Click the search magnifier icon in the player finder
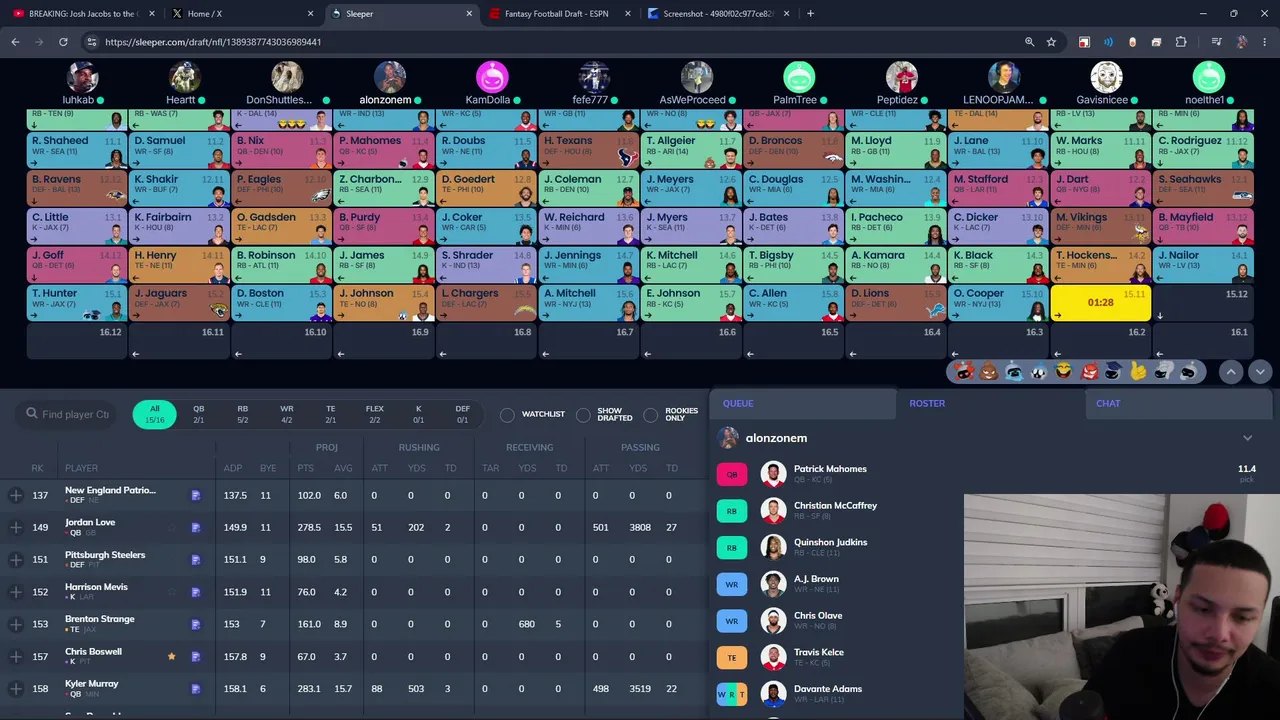1280x720 pixels. tap(32, 414)
